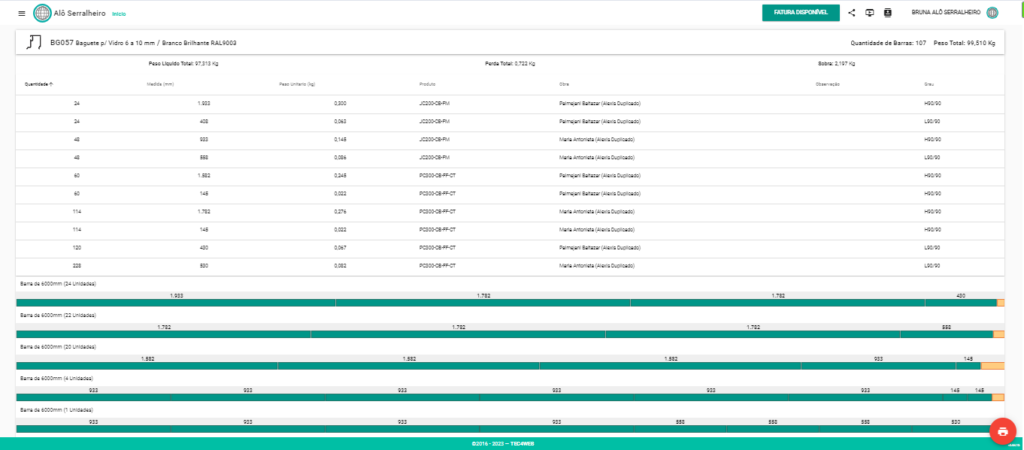Click the Produto column header
1024x450 pixels.
(x=428, y=84)
